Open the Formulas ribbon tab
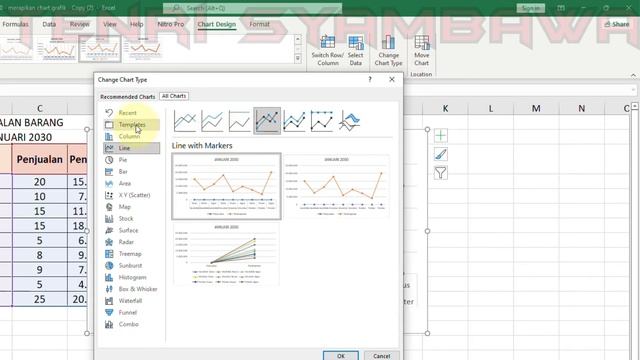 tap(15, 24)
